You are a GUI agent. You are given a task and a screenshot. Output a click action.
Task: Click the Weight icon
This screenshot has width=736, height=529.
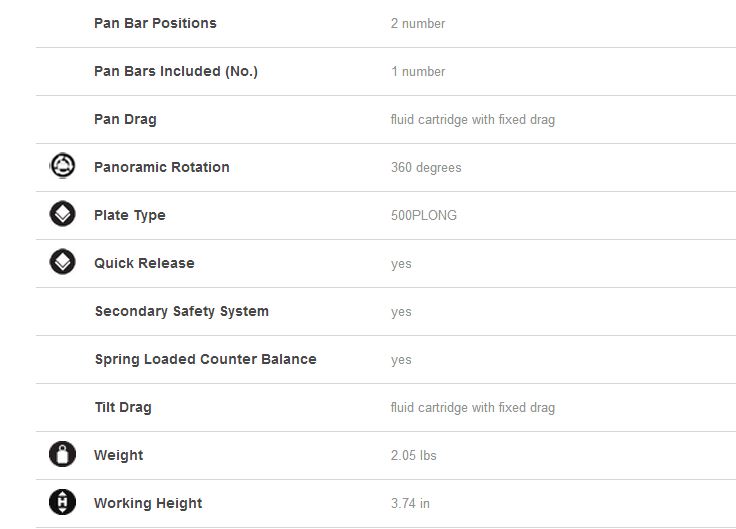coord(62,454)
